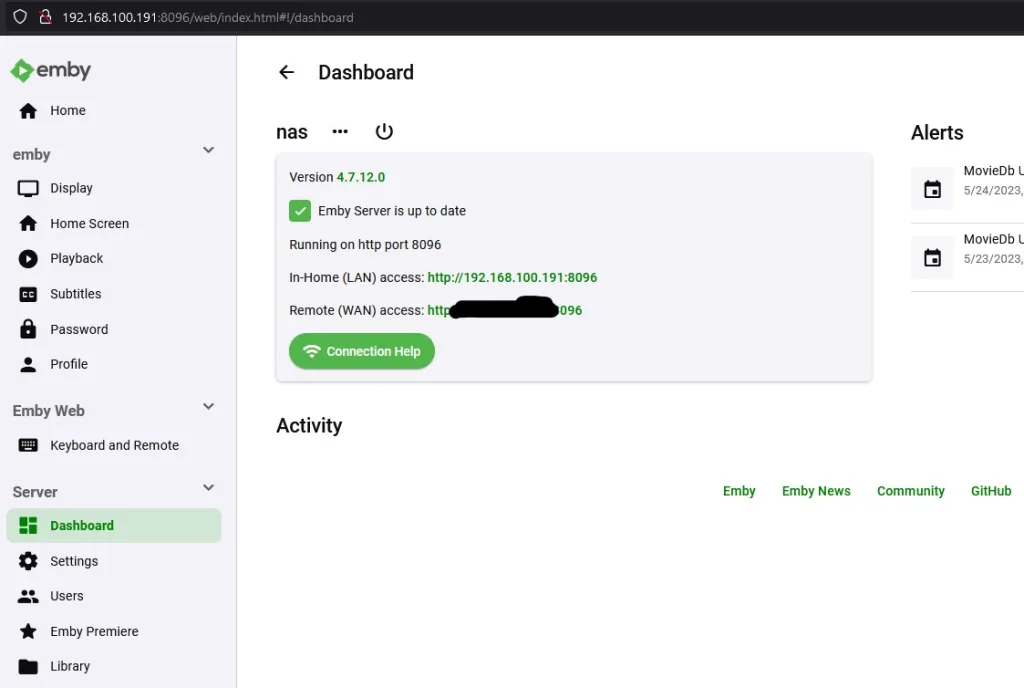Click the Library folder icon
The width and height of the screenshot is (1024, 688).
coord(28,666)
